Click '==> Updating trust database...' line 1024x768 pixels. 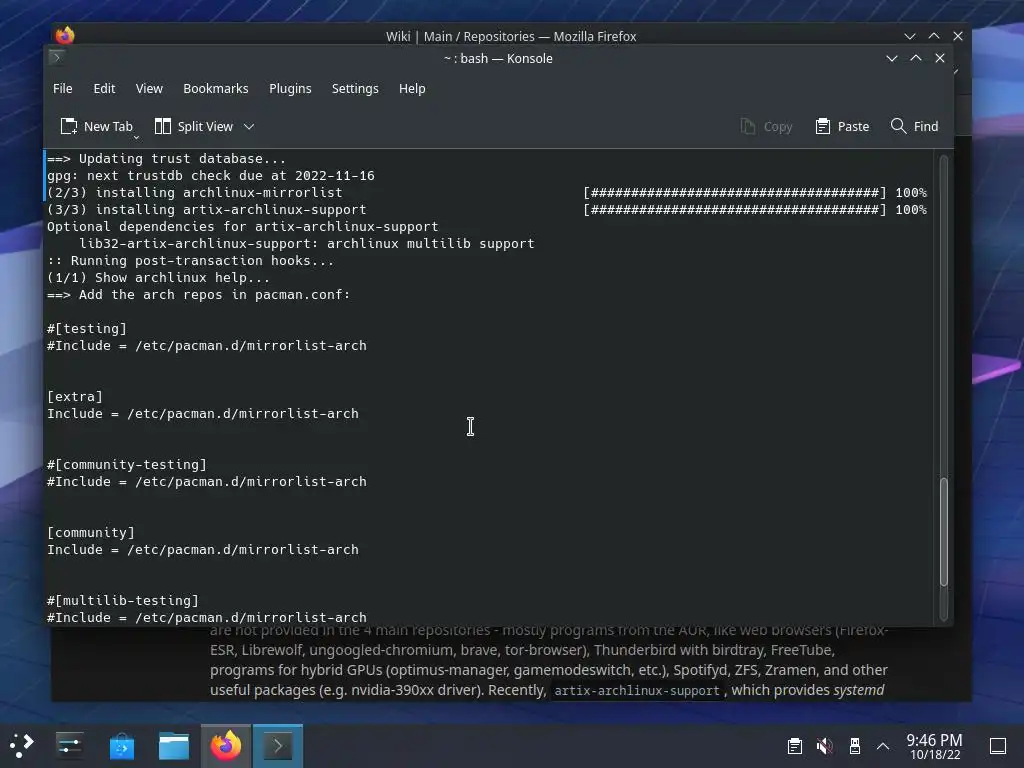click(x=167, y=159)
